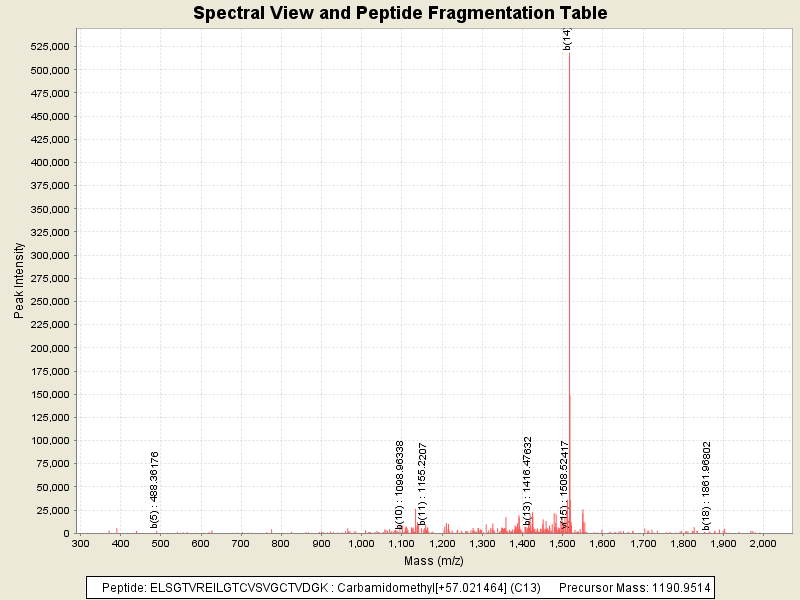Click the 525,000 tick on the intensity axis
Image resolution: width=800 pixels, height=600 pixels.
(x=49, y=47)
